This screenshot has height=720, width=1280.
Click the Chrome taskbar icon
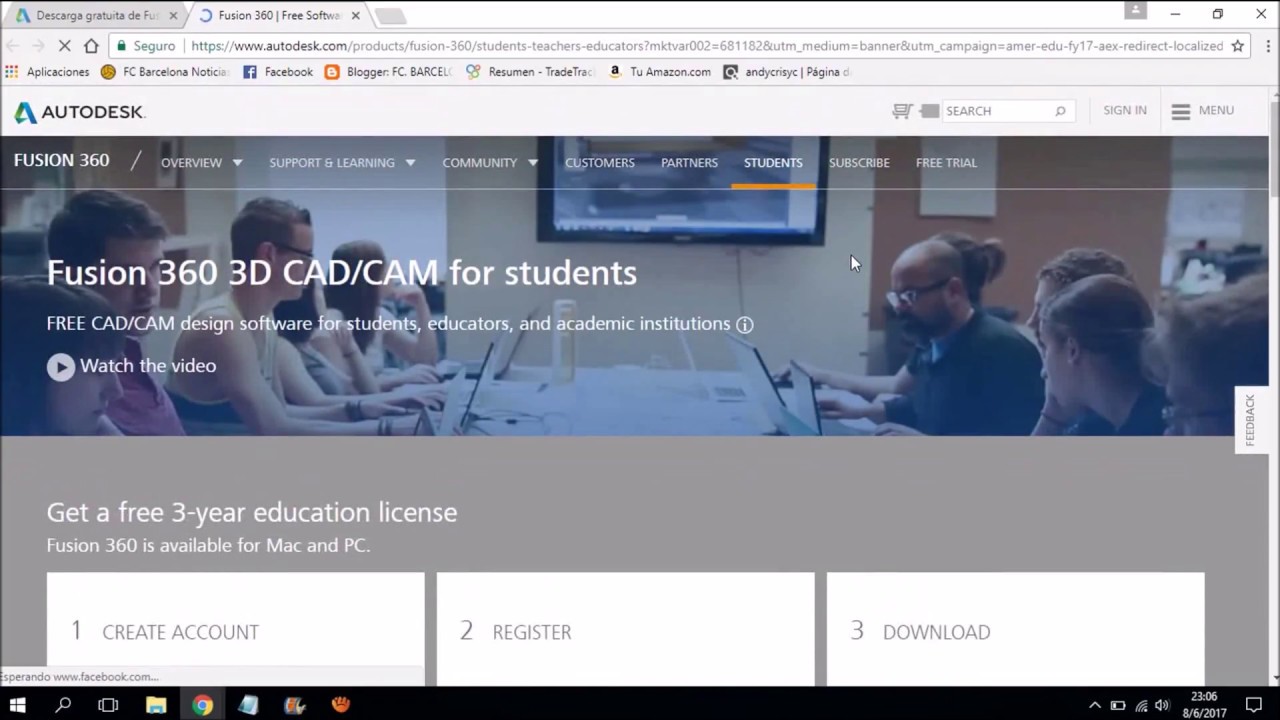click(202, 705)
